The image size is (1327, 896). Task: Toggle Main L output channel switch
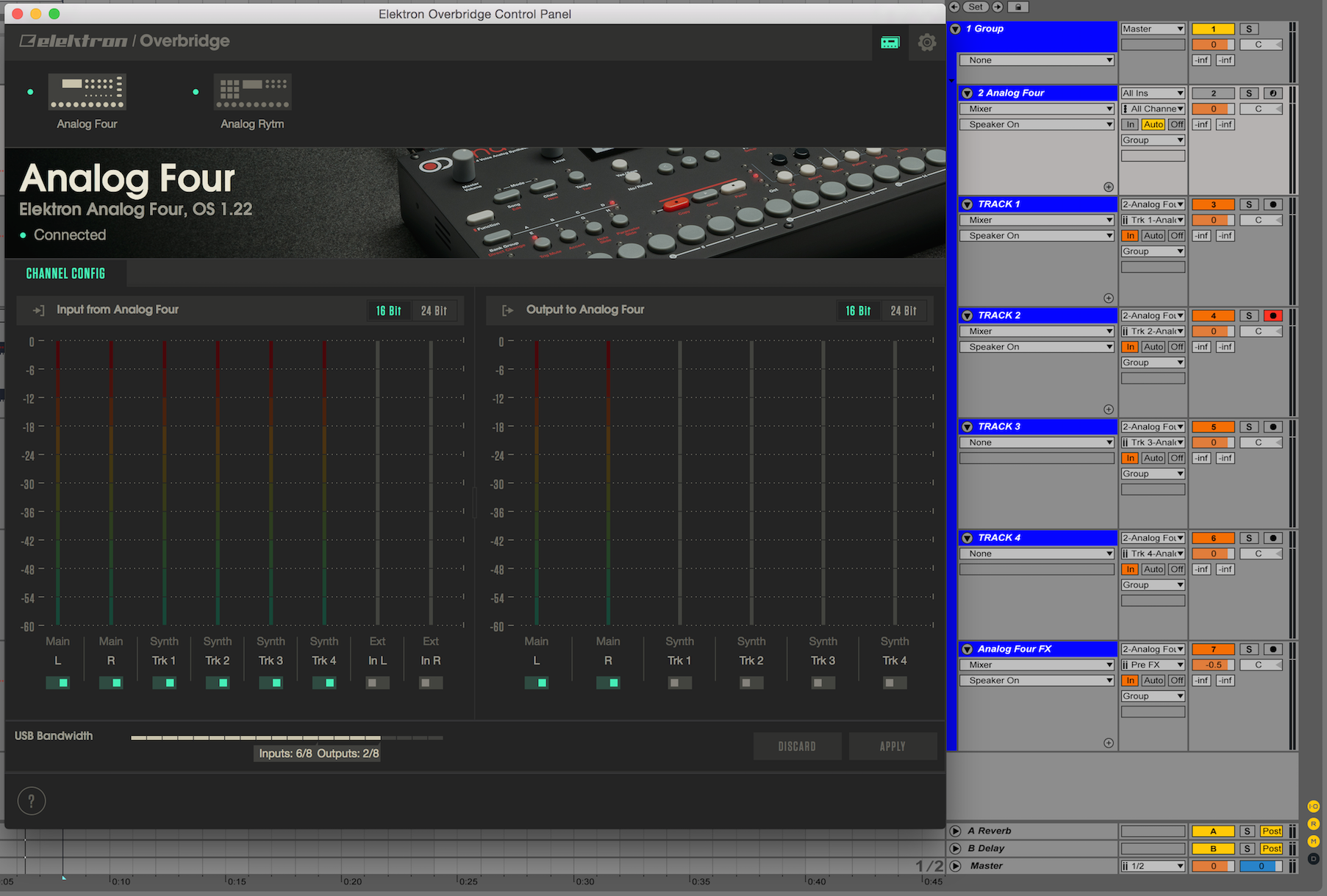tap(537, 683)
